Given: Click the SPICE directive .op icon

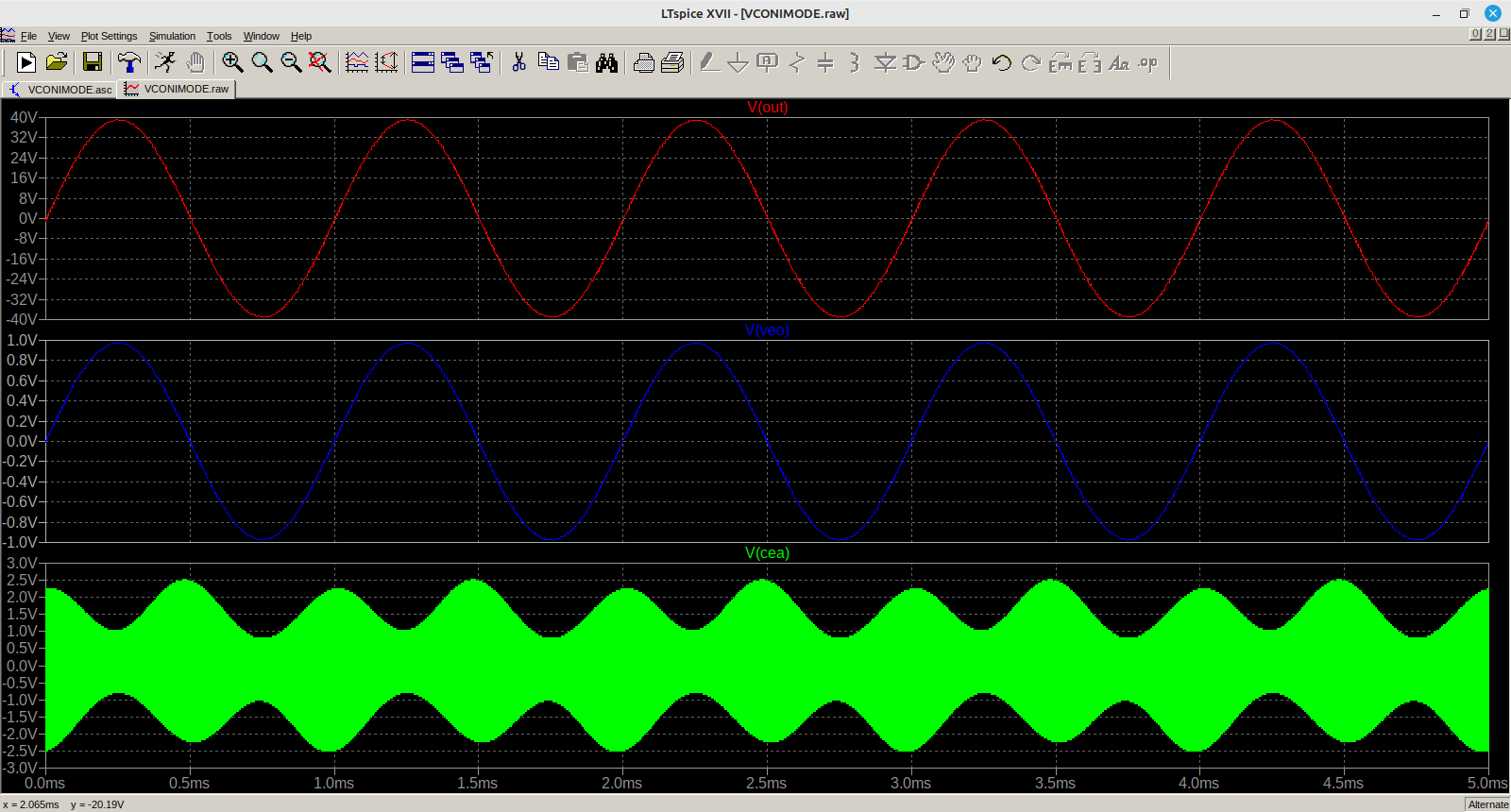Looking at the screenshot, I should click(x=1148, y=62).
